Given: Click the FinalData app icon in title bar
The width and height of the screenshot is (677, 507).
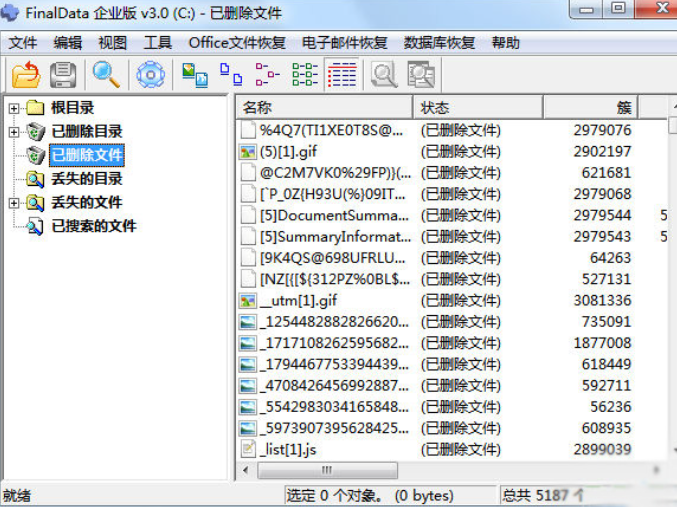Looking at the screenshot, I should 10,13.
